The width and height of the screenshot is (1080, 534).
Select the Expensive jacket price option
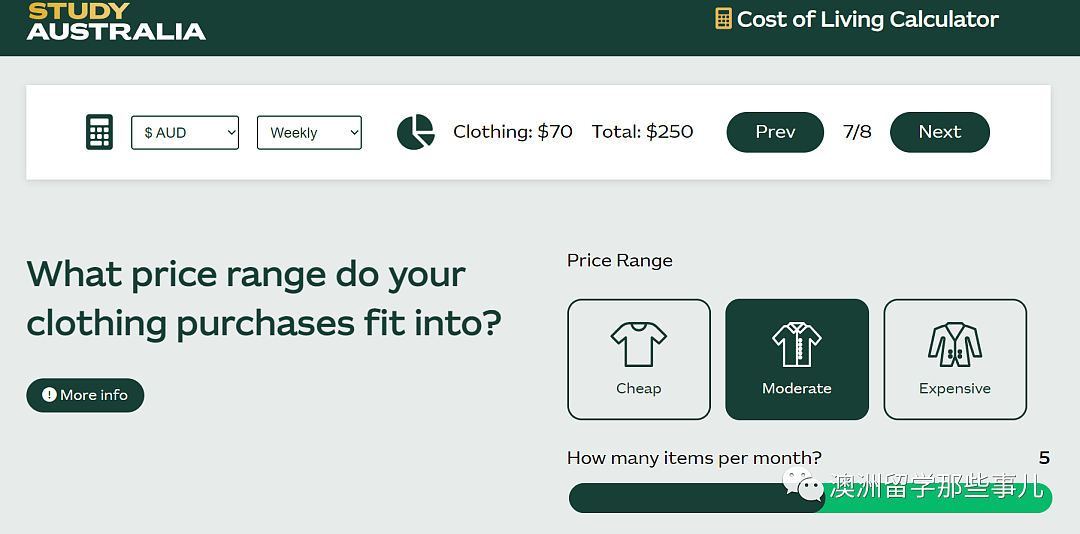(955, 359)
